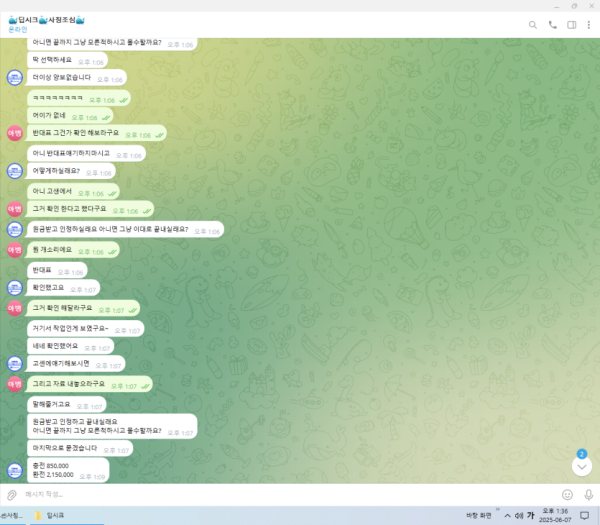This screenshot has width=600, height=525.
Task: Select the message 딱 선택하세요
Action: pos(67,60)
